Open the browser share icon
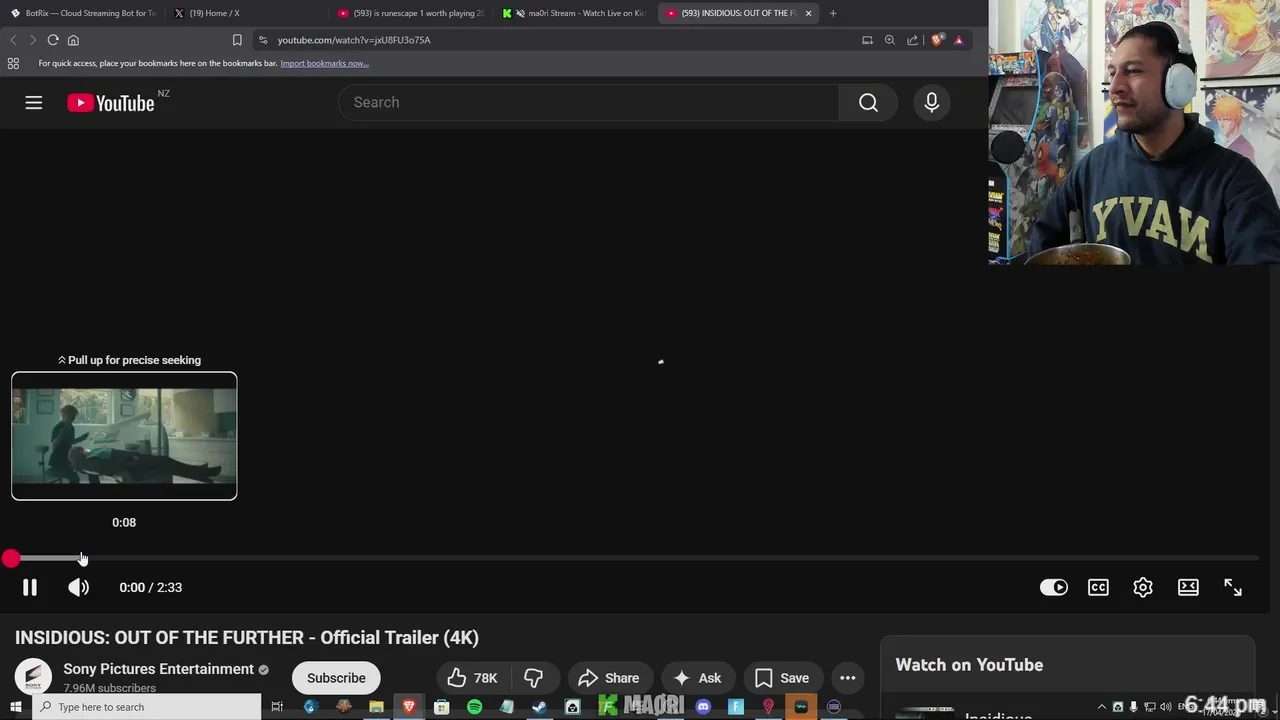 tap(912, 40)
